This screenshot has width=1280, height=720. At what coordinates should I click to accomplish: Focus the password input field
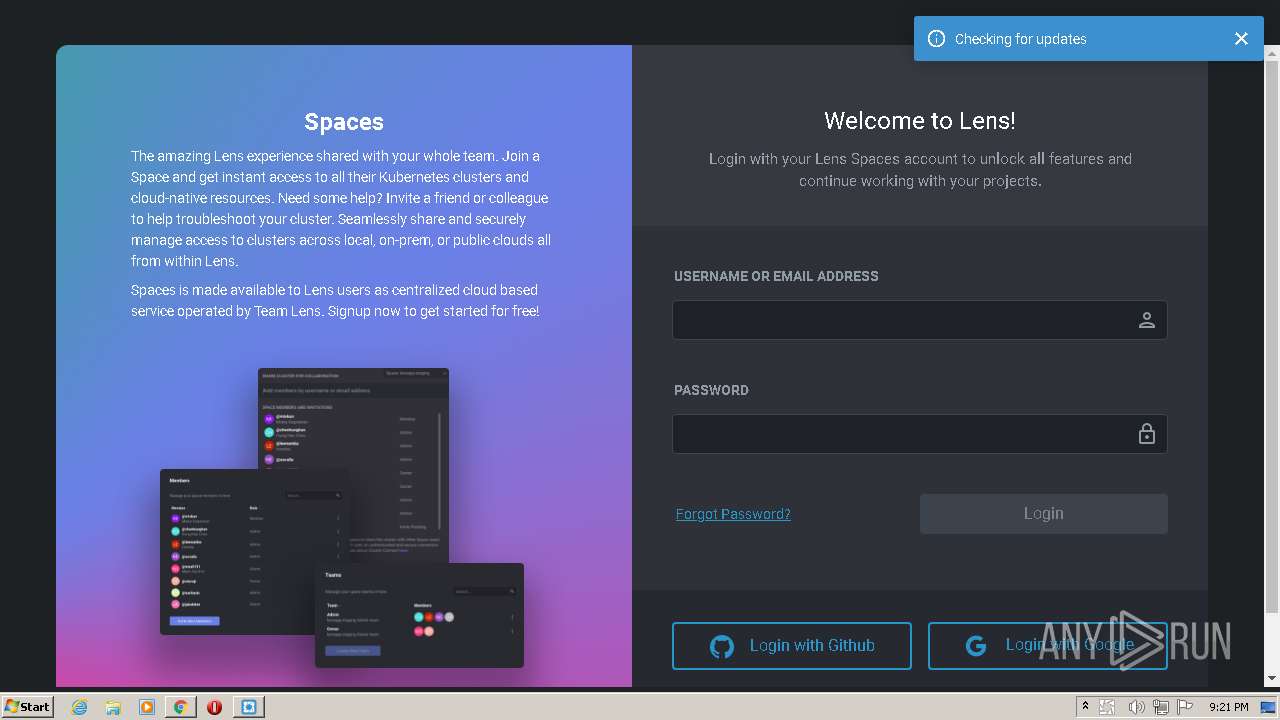click(920, 434)
